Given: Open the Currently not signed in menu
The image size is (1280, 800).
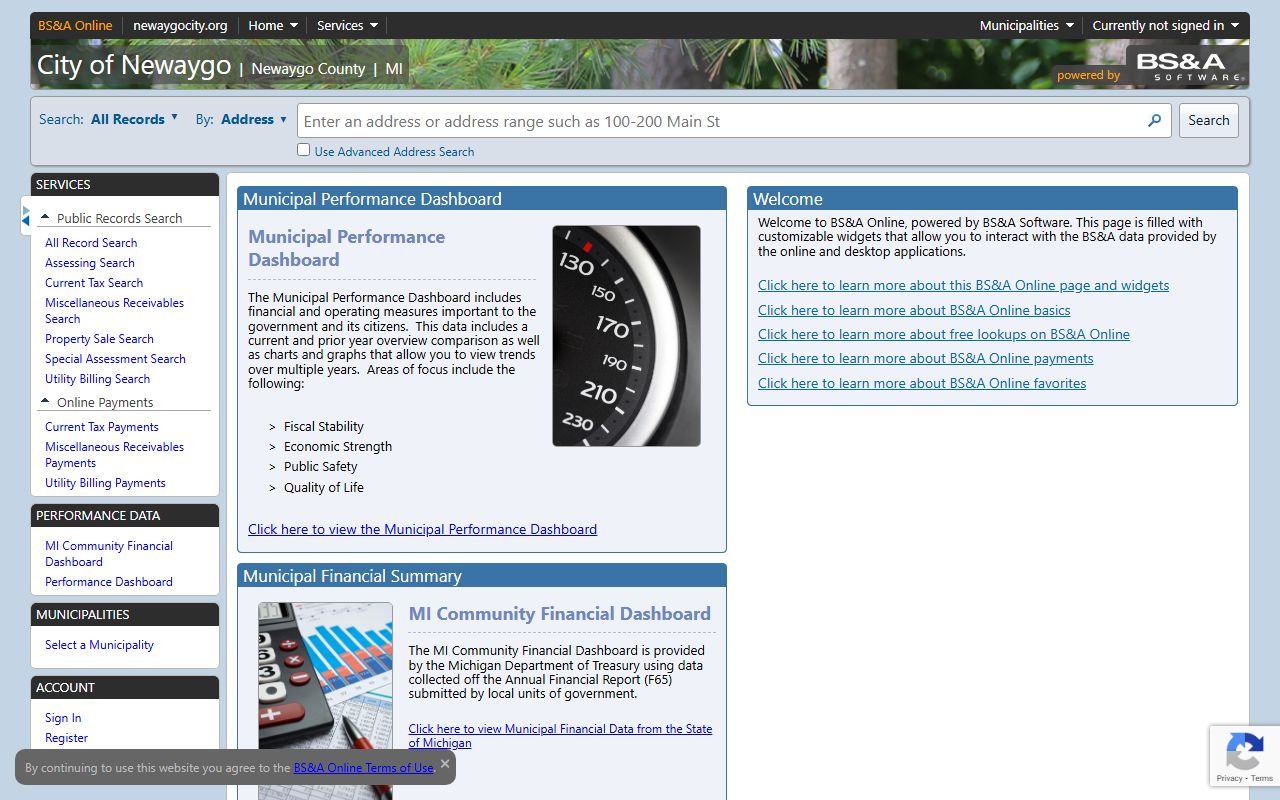Looking at the screenshot, I should 1165,26.
